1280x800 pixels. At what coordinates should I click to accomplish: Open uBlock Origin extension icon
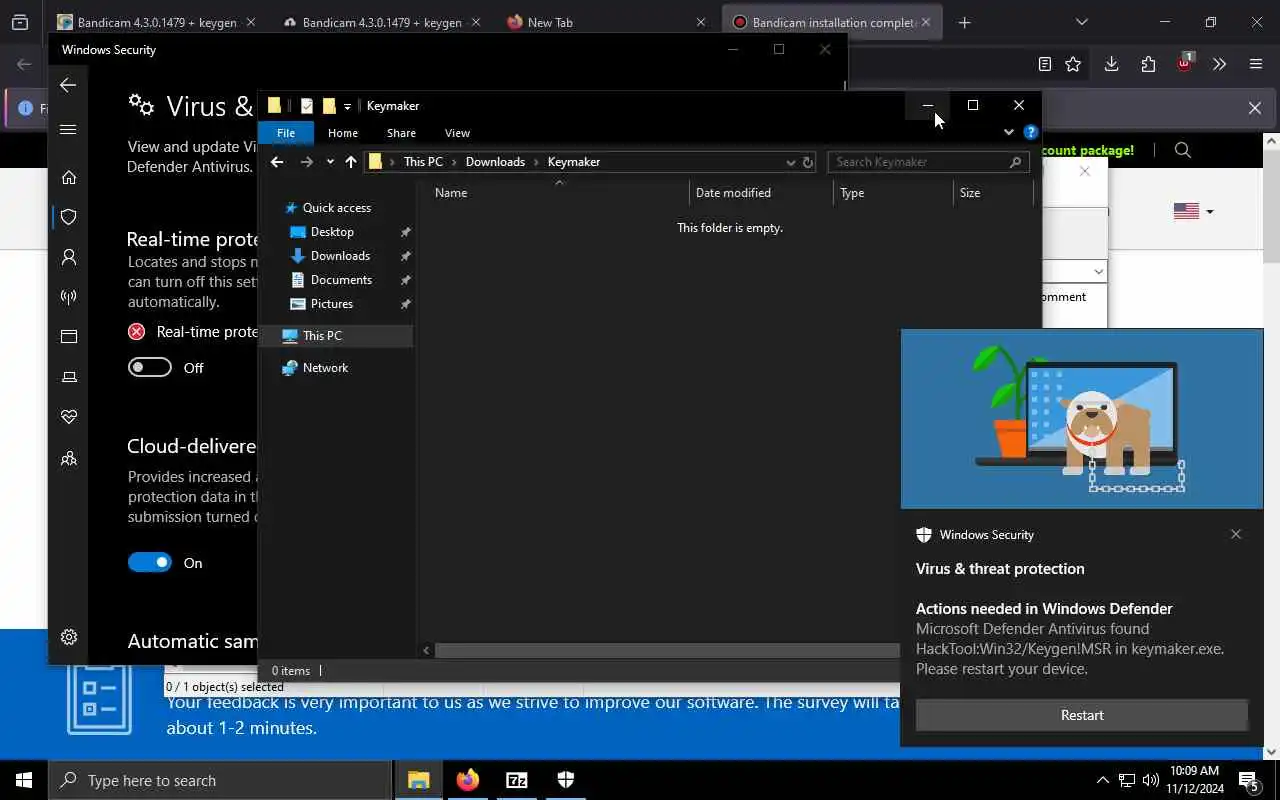(x=1185, y=62)
